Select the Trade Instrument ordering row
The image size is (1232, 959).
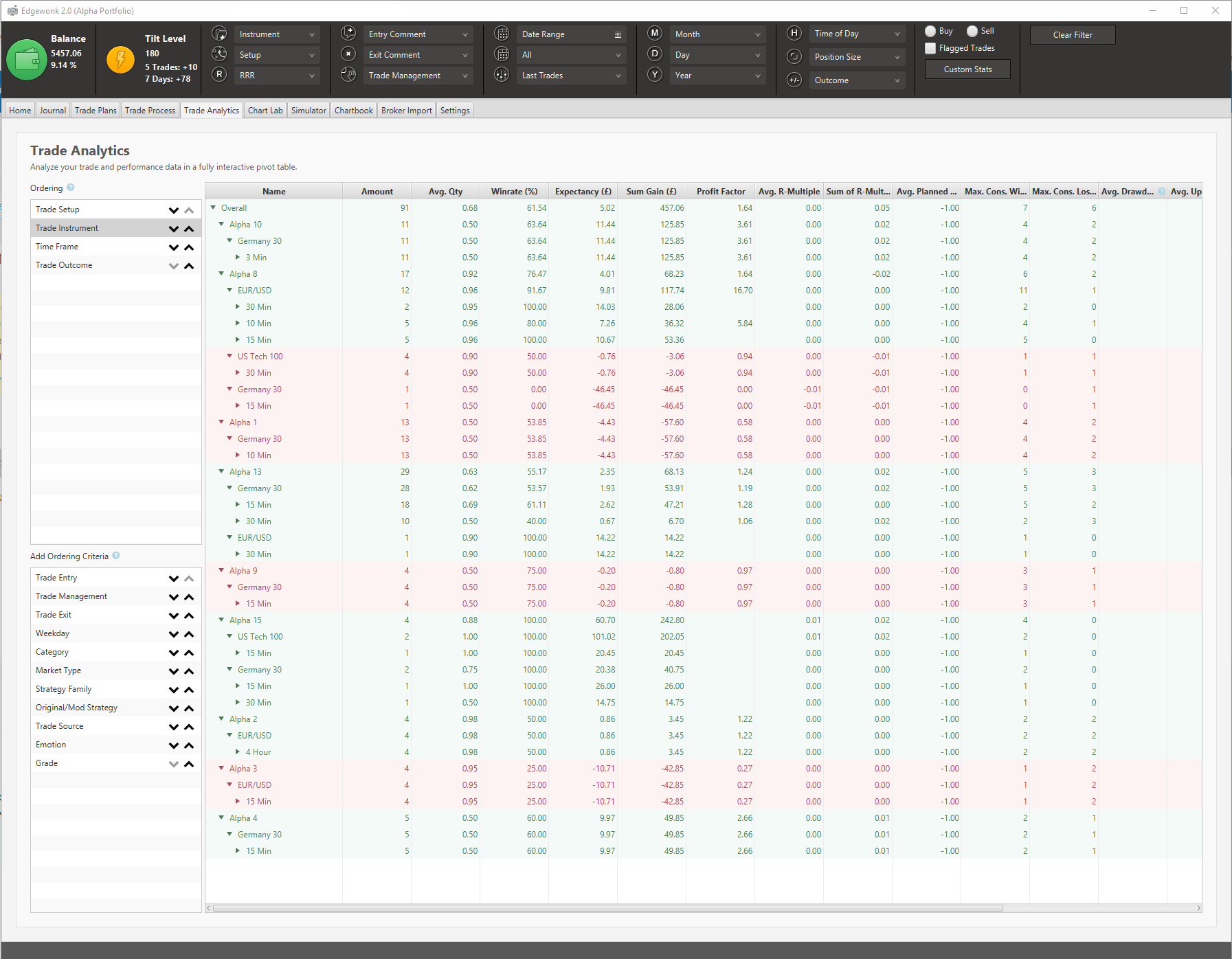(x=115, y=228)
